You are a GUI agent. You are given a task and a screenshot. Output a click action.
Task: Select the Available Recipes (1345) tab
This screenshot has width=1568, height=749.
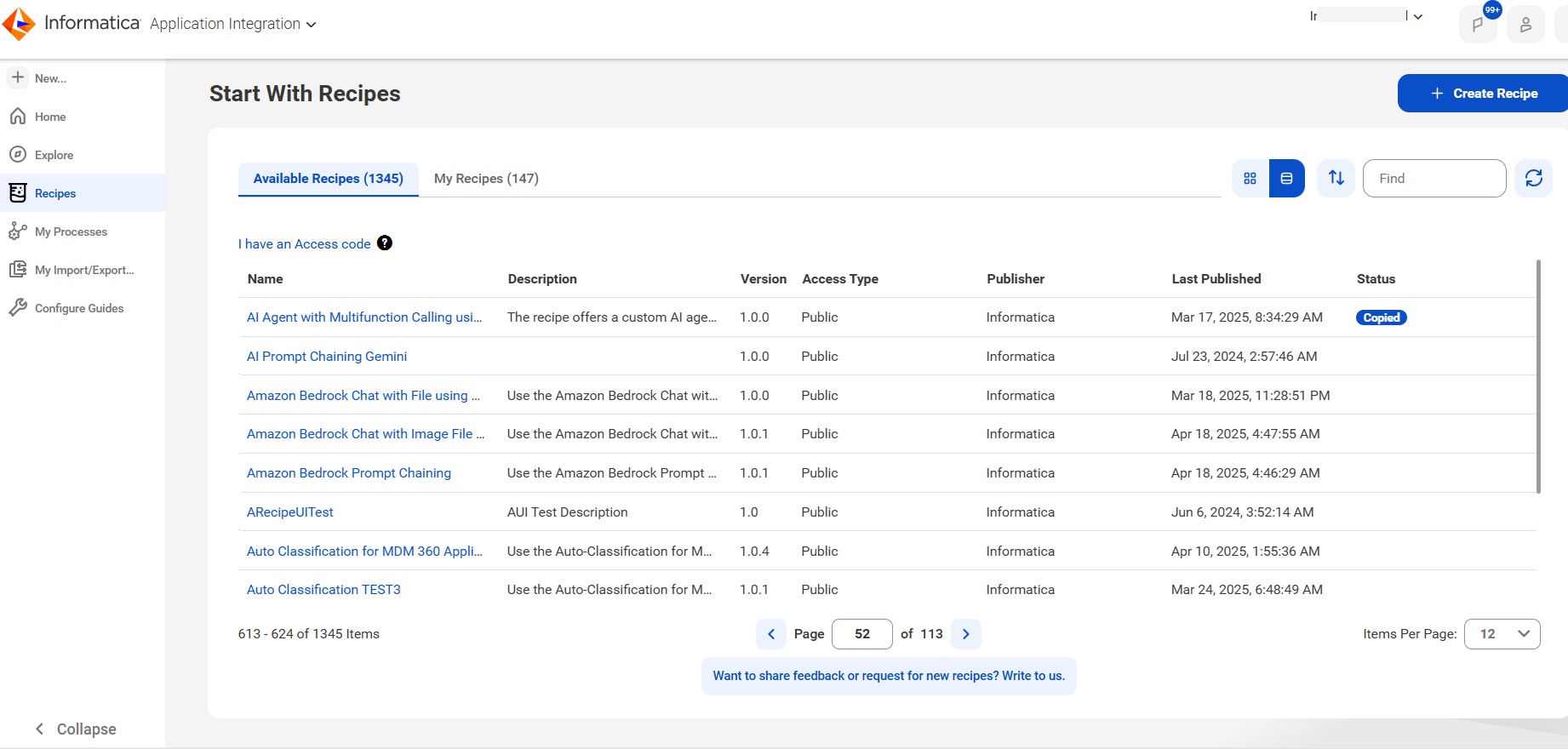point(329,179)
